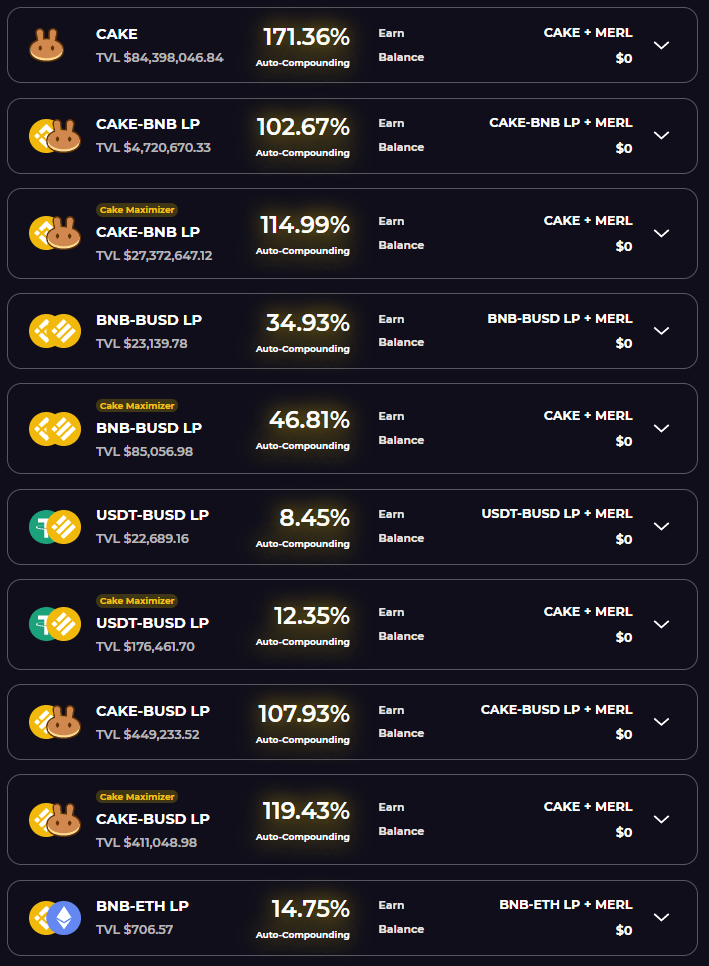This screenshot has width=709, height=966.
Task: Expand the Cake Maximizer CAKE-BUSD LP vault
Action: [661, 819]
